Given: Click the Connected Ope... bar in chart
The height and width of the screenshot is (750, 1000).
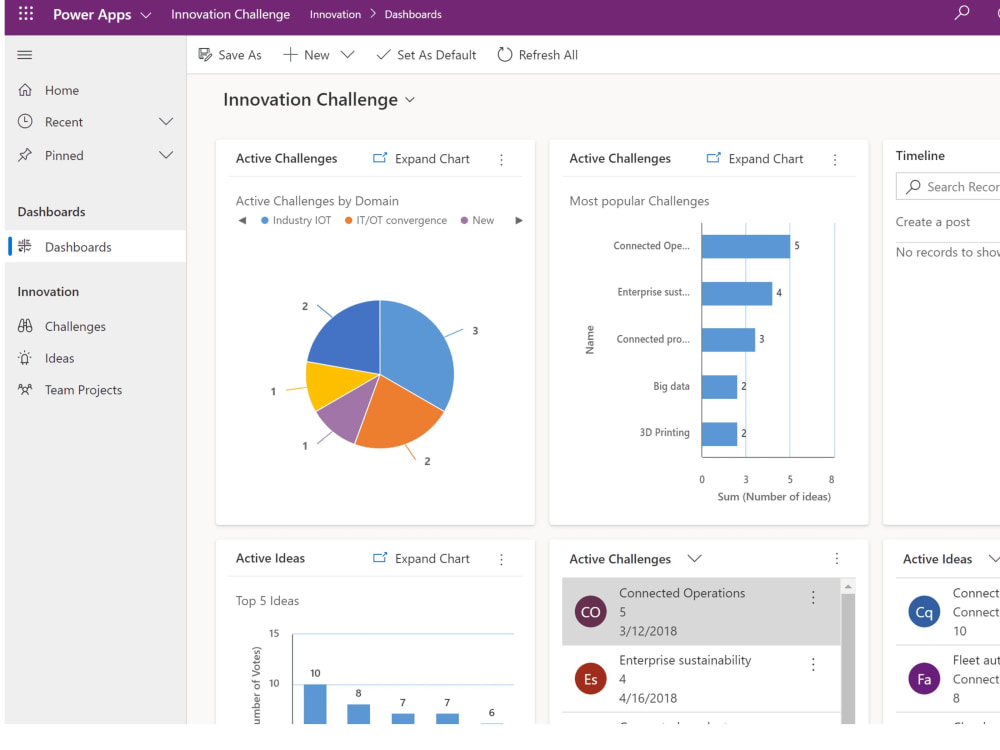Looking at the screenshot, I should coord(746,246).
